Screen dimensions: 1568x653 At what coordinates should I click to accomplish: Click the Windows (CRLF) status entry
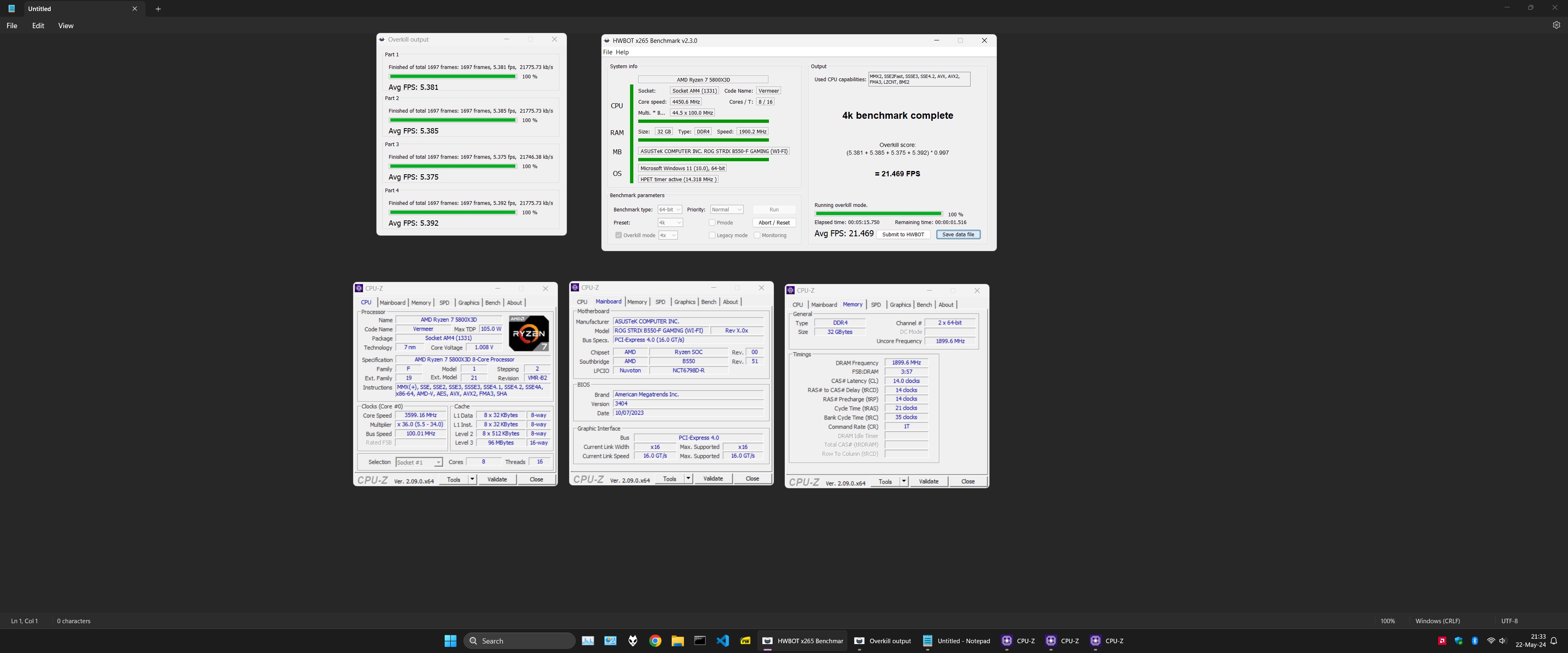(1437, 621)
